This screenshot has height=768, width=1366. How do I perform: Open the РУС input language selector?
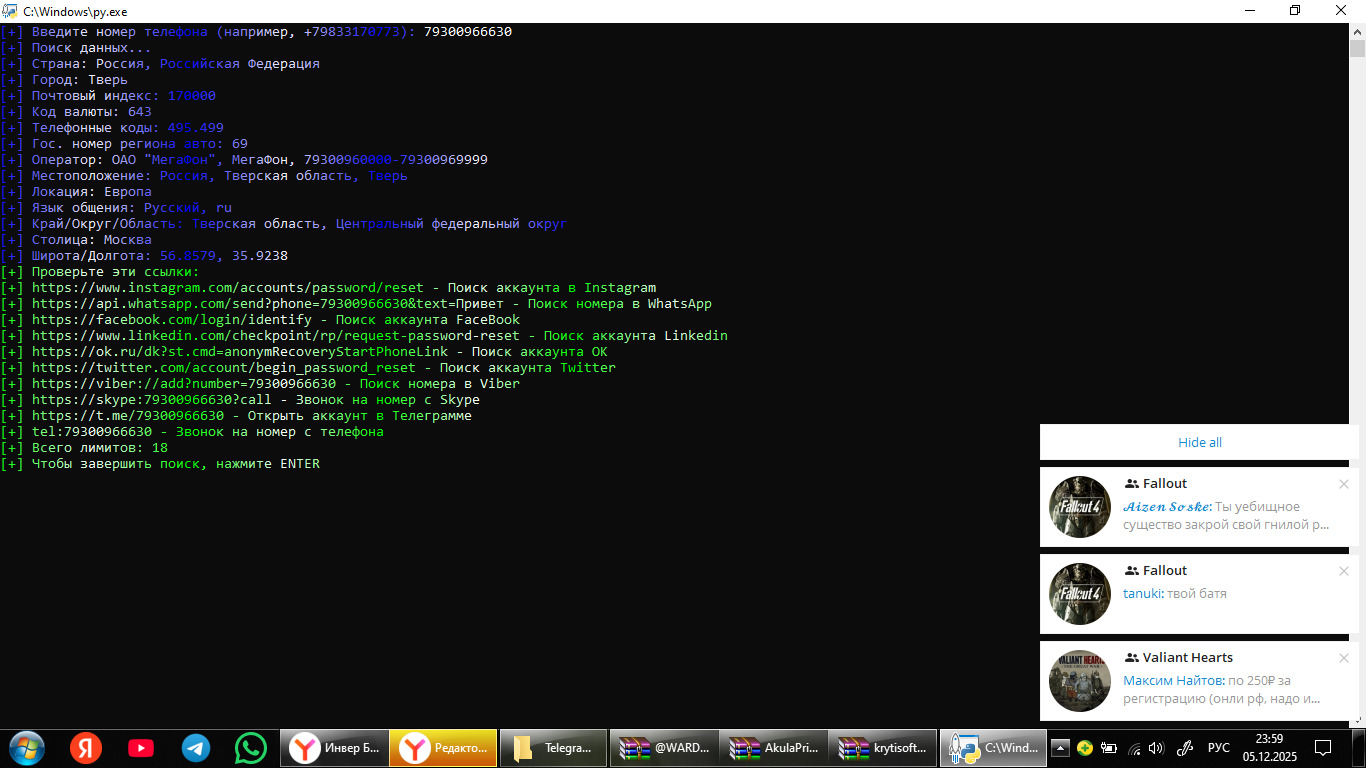[1219, 748]
